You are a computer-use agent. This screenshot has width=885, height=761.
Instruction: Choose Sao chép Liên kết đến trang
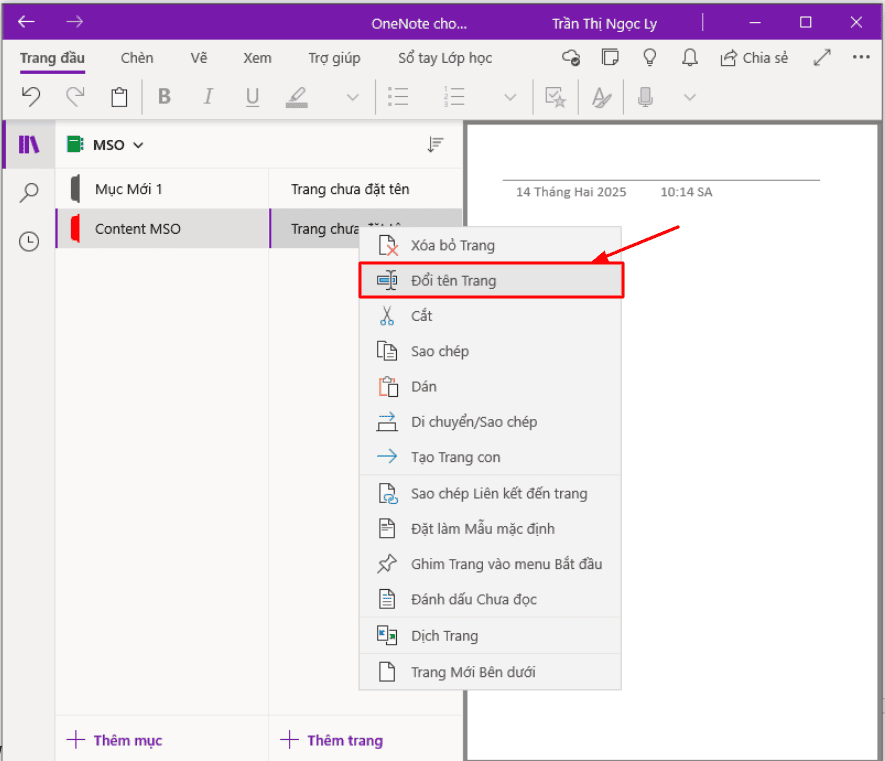click(490, 494)
